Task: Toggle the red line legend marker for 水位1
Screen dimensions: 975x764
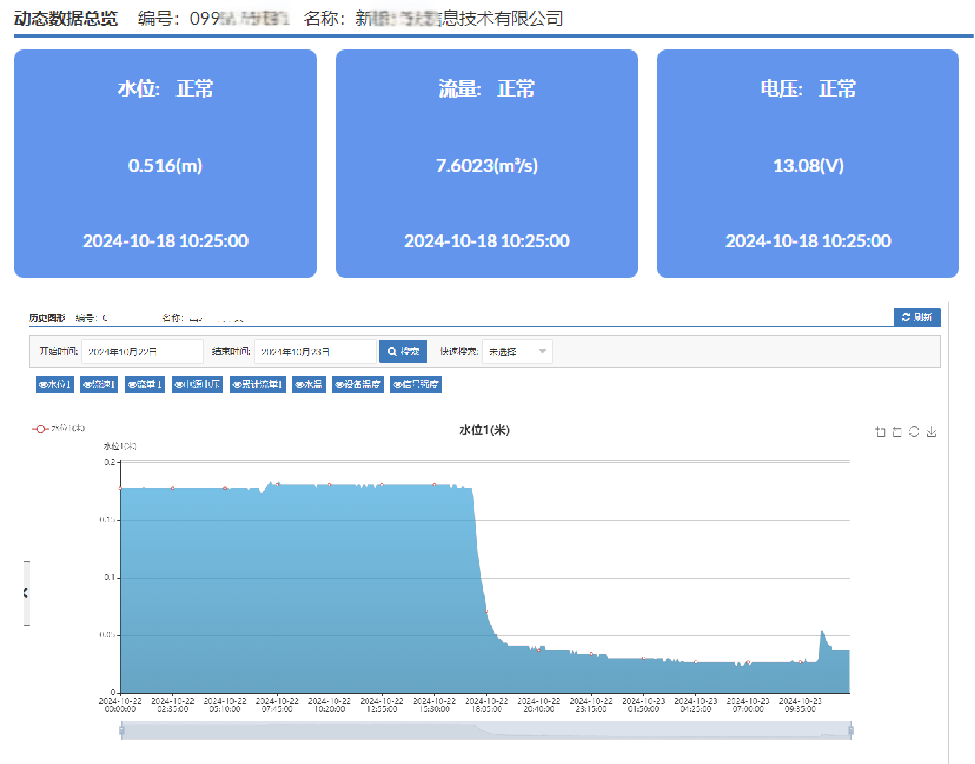Action: point(40,428)
